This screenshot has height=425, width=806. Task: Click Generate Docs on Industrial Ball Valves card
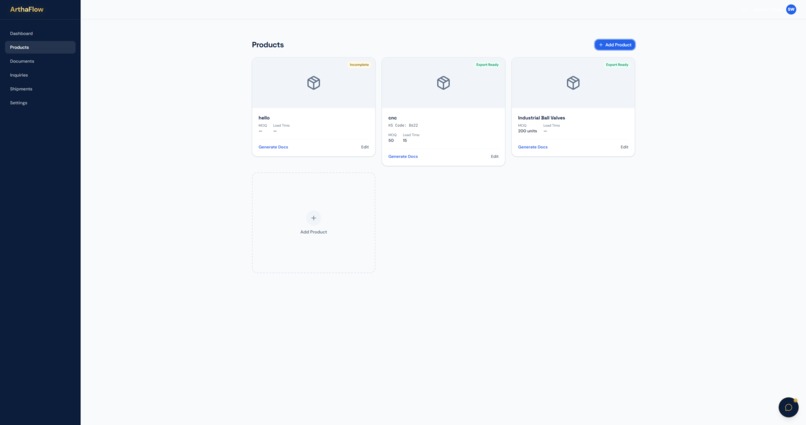coord(533,147)
